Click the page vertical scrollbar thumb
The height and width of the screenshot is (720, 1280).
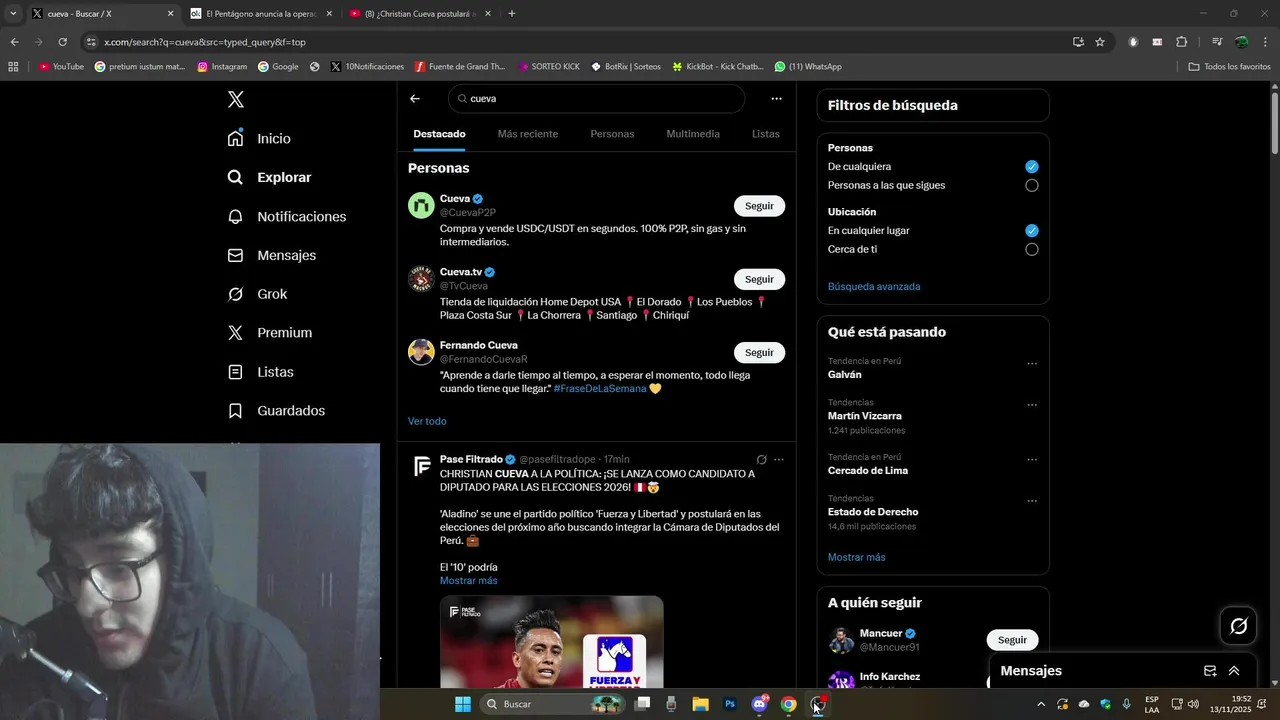(1275, 123)
